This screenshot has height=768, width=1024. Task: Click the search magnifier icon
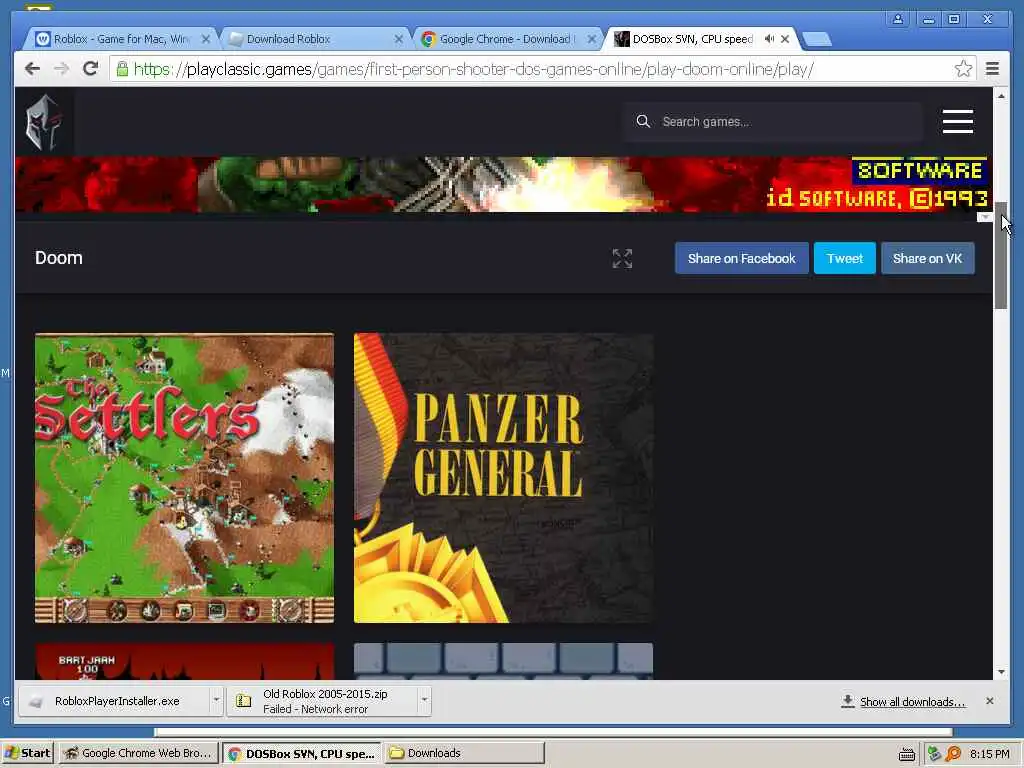(643, 121)
